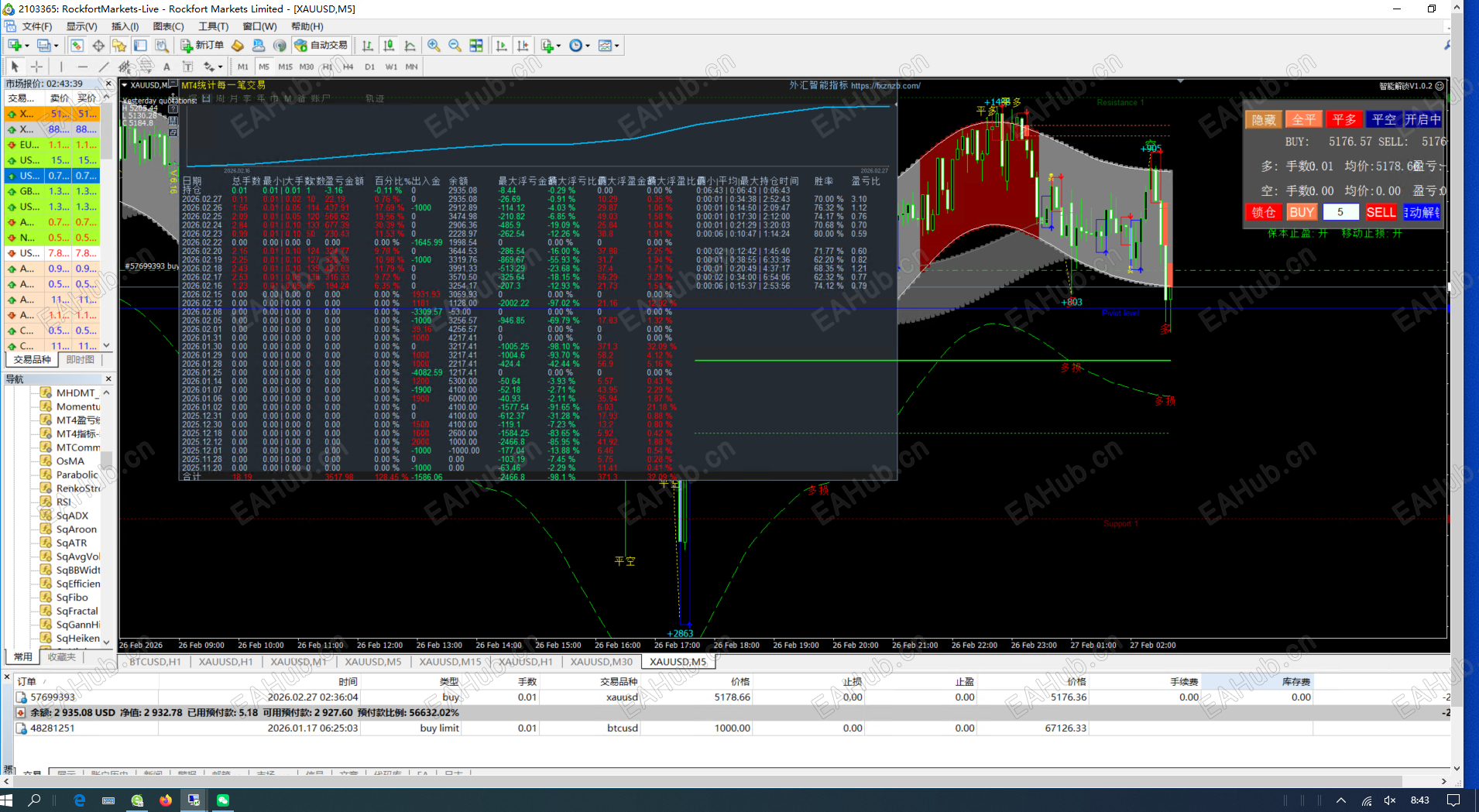Image resolution: width=1479 pixels, height=812 pixels.
Task: Toggle 自动交易 auto trading
Action: tap(321, 46)
